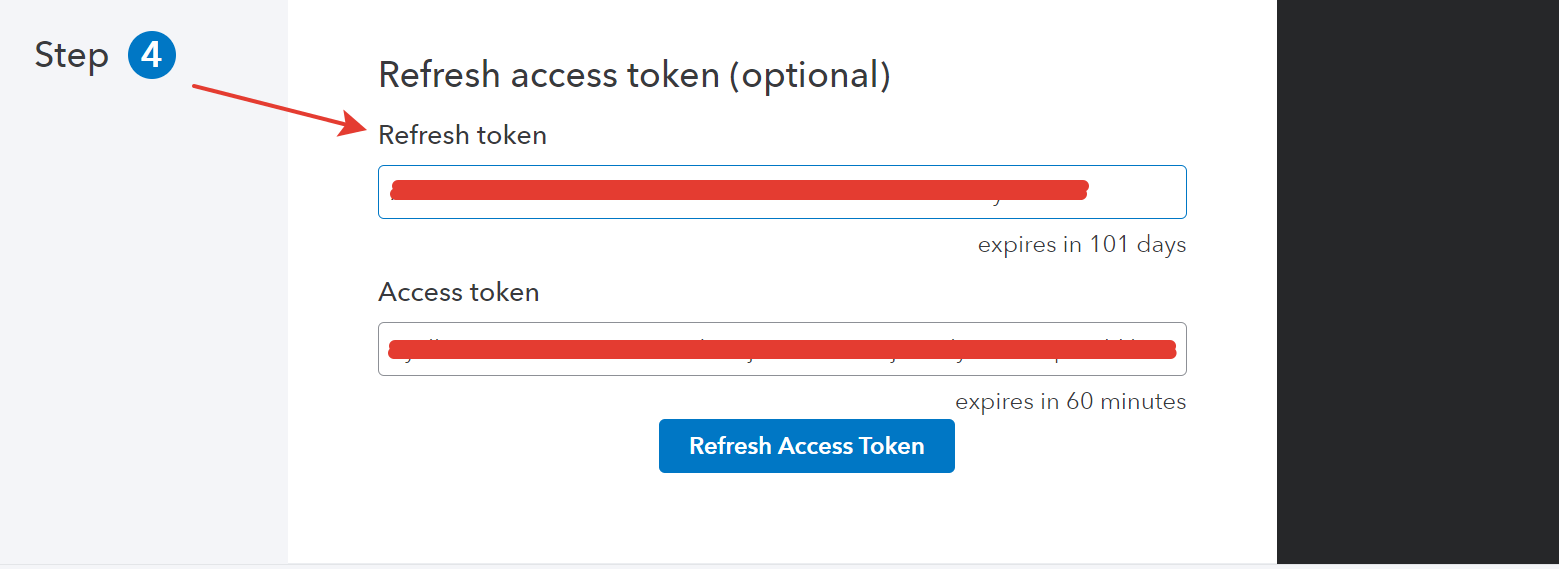Click the Refresh Access Token button
Image resolution: width=1559 pixels, height=569 pixels.
tap(806, 446)
